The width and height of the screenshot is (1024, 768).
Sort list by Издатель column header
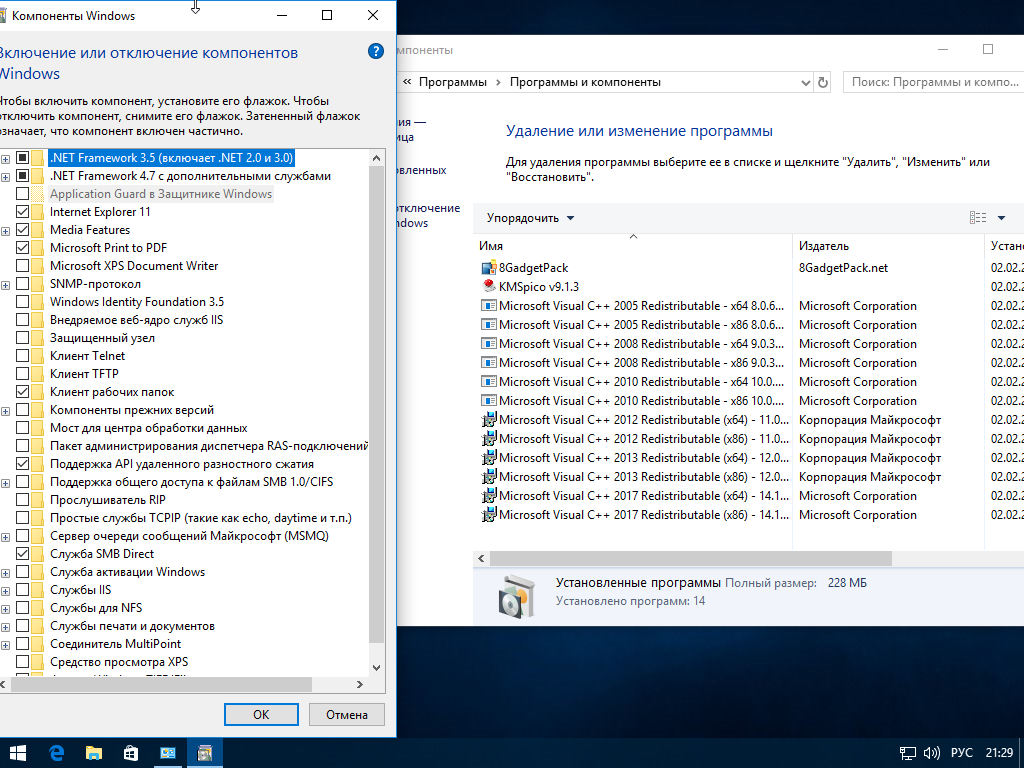pyautogui.click(x=888, y=246)
